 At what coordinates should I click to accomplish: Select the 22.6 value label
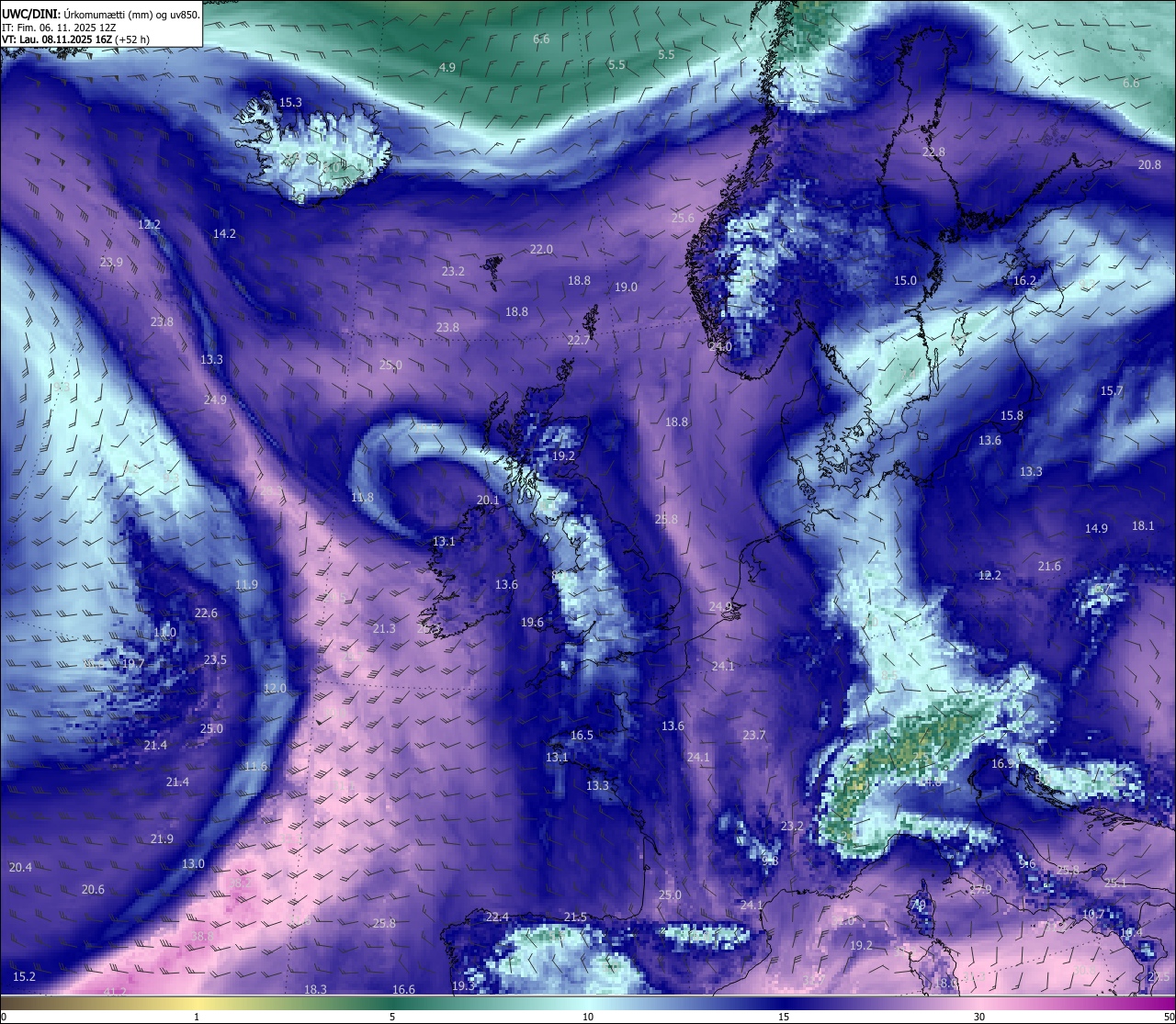(x=206, y=613)
